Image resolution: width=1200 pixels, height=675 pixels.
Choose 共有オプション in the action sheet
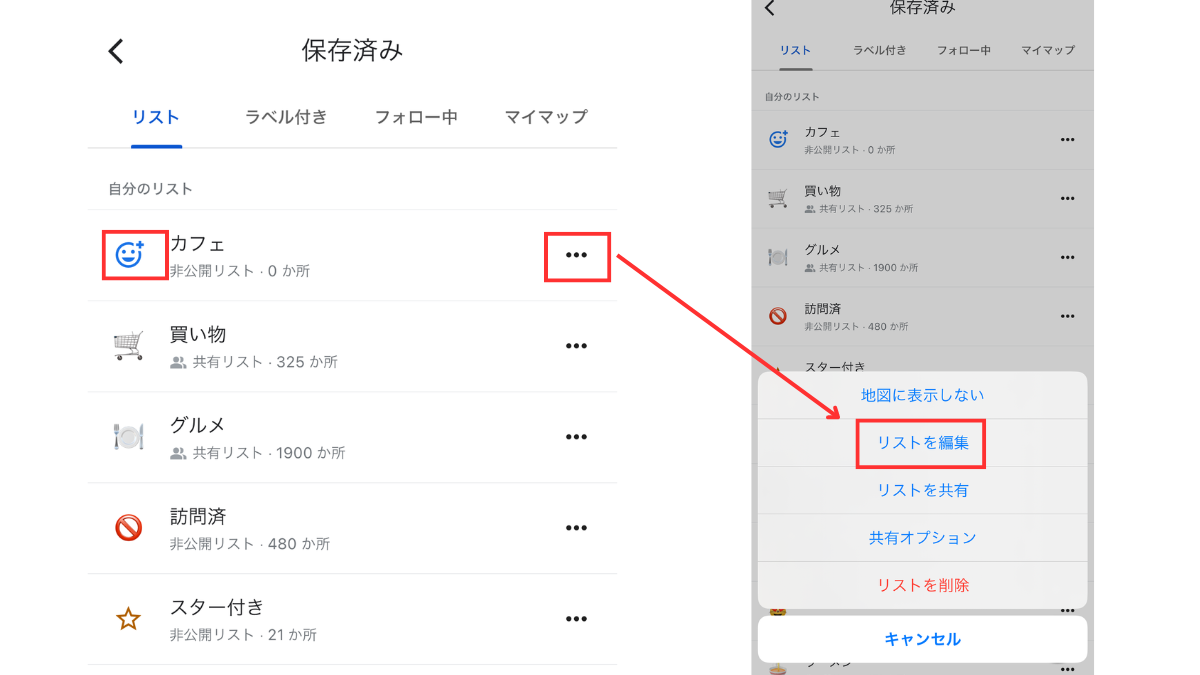[x=922, y=538]
